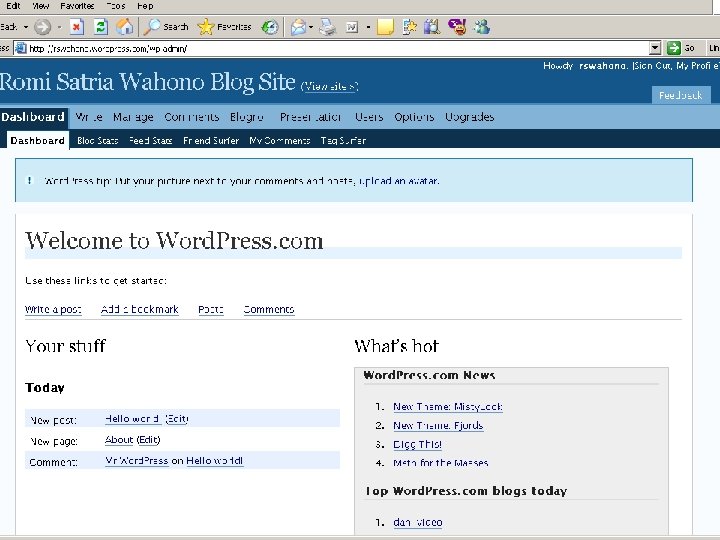Open the Digg This! news link

(417, 444)
